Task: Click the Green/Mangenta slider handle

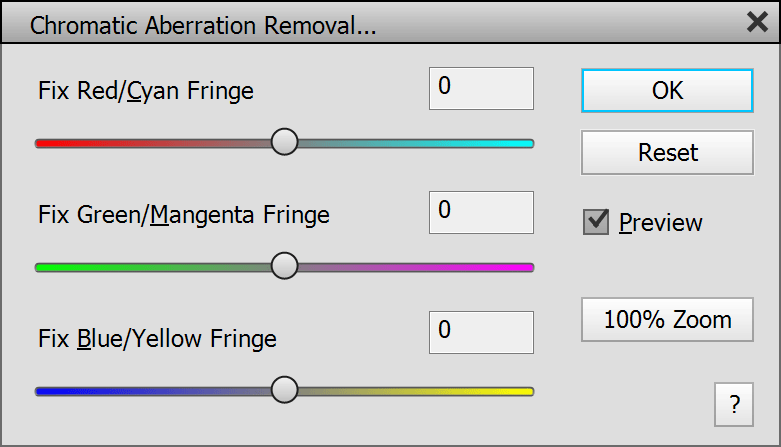Action: (x=285, y=266)
